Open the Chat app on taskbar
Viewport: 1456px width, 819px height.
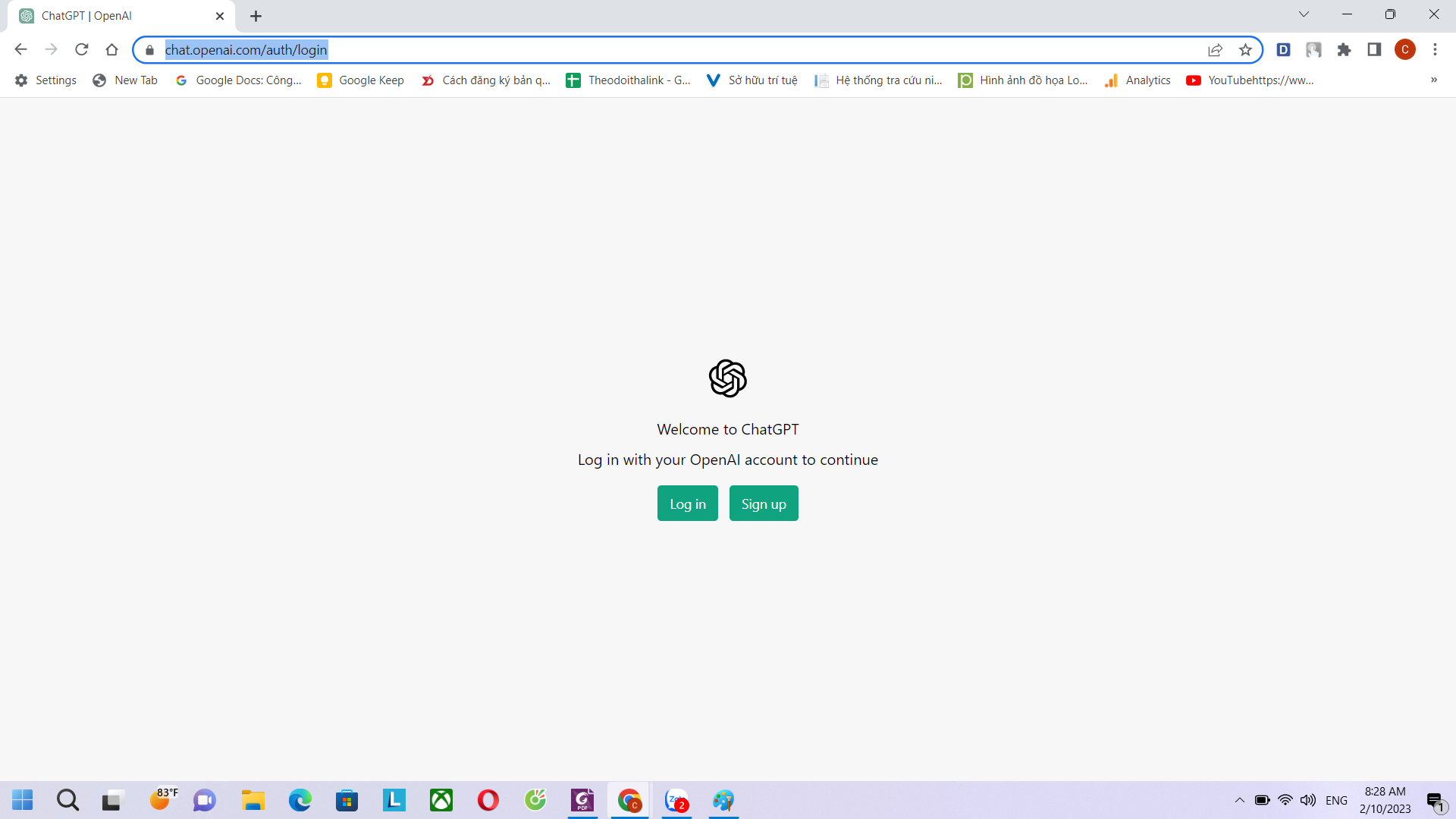tap(204, 800)
